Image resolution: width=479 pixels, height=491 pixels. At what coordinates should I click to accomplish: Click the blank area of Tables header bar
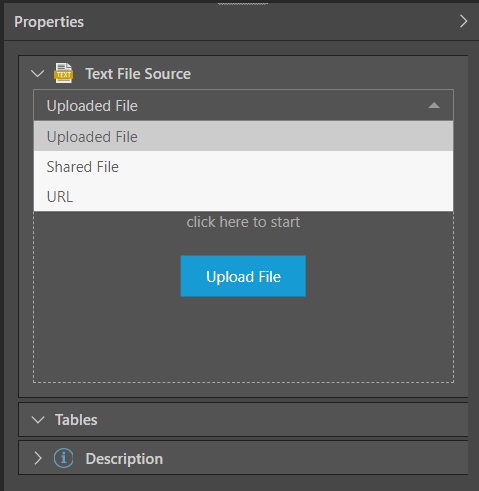coord(283,420)
